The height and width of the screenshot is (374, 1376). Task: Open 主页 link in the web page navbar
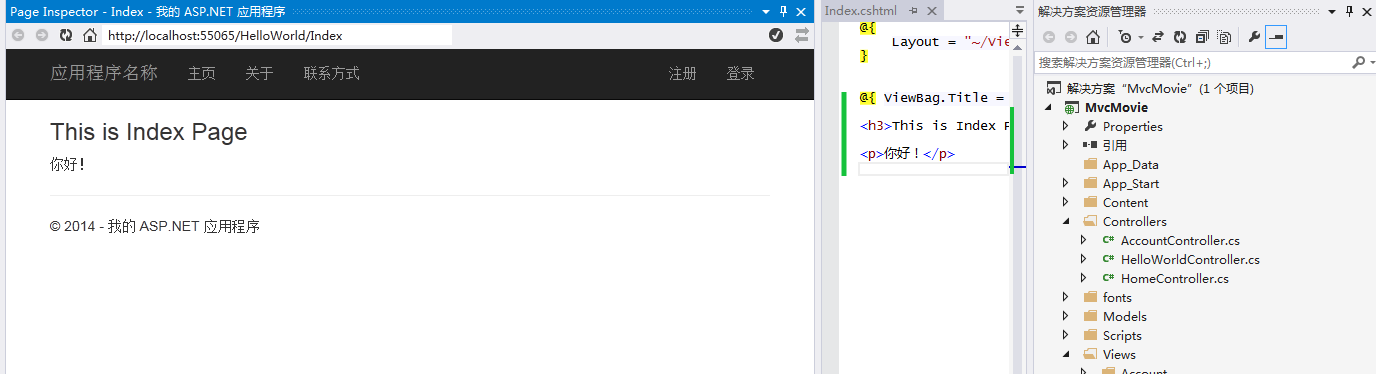pyautogui.click(x=201, y=74)
